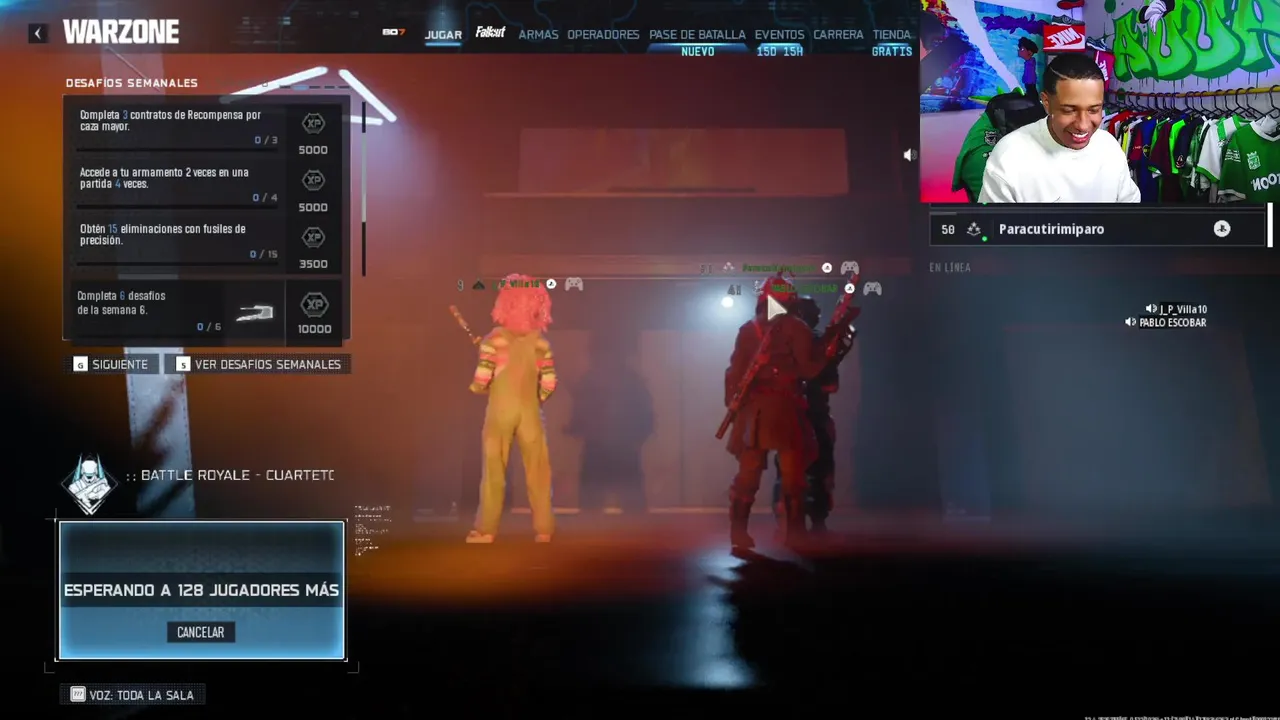
Task: Click the level 50 number beside Paracutirimiparo
Action: tap(948, 229)
